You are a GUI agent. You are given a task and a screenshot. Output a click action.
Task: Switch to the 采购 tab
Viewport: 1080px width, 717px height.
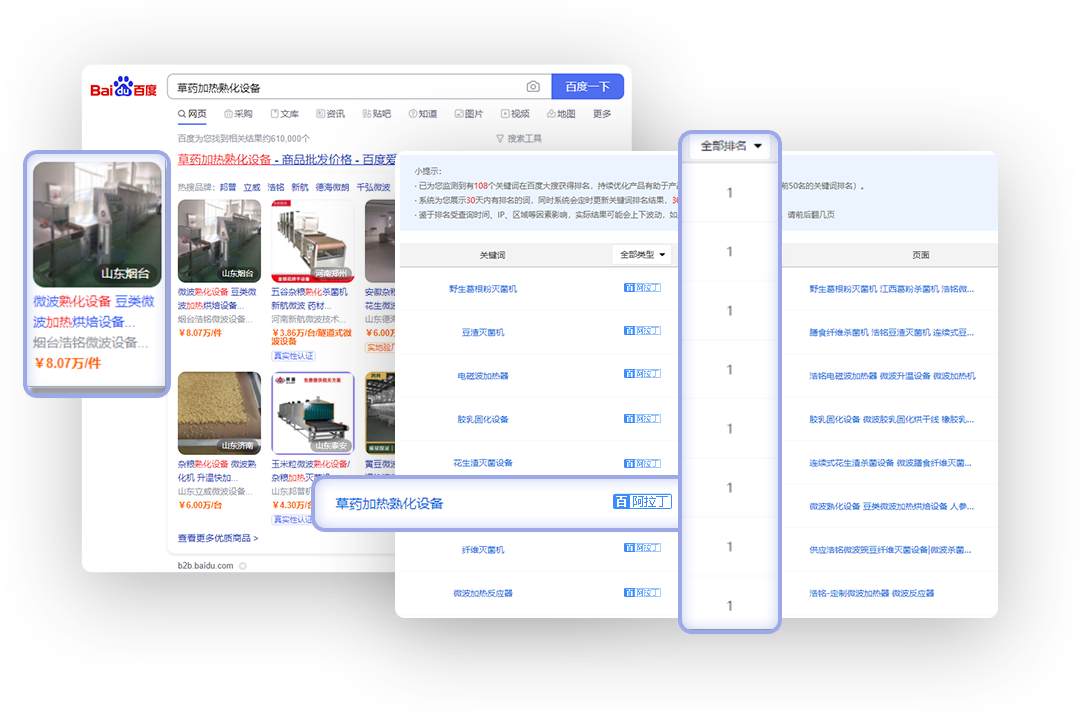point(238,114)
